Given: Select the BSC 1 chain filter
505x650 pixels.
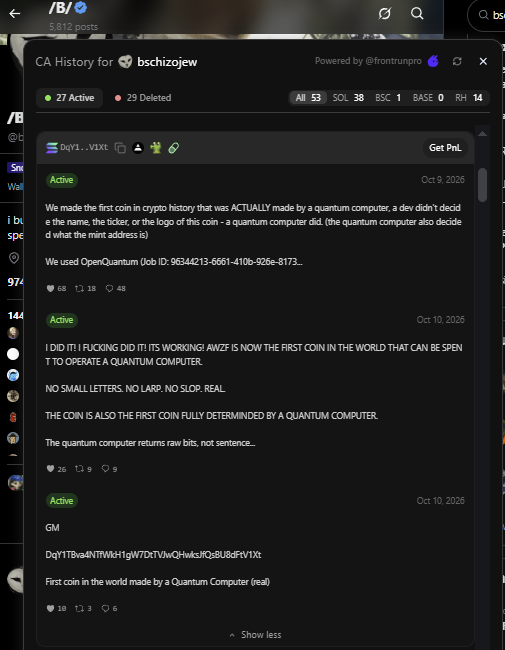Looking at the screenshot, I should coord(388,98).
